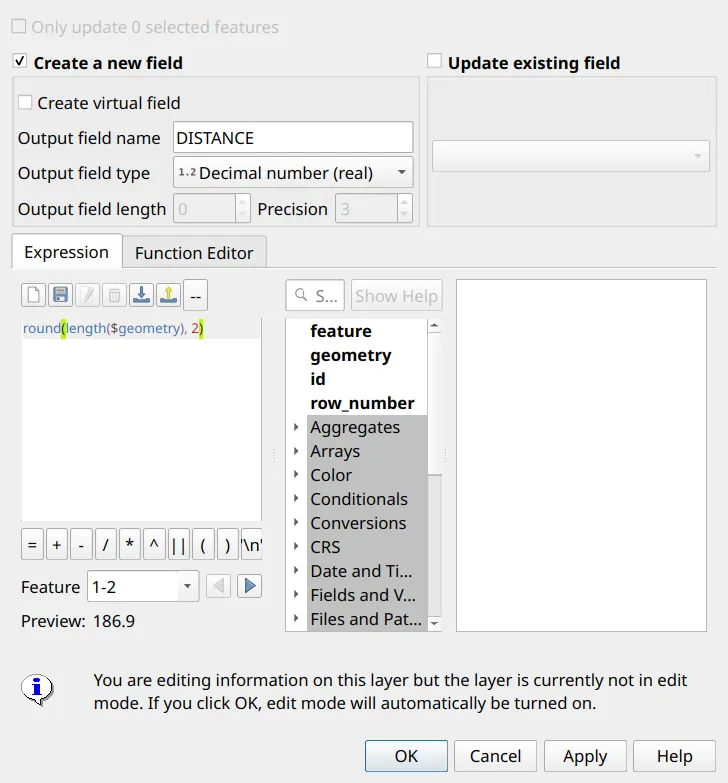Insert the newline '\n' operator

252,544
